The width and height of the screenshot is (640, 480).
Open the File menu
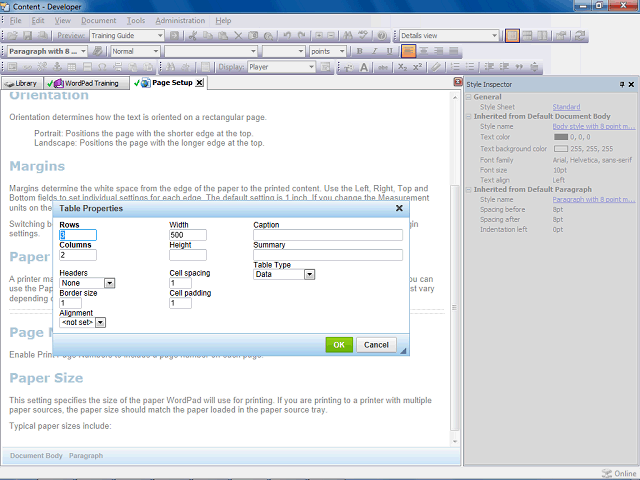click(16, 20)
